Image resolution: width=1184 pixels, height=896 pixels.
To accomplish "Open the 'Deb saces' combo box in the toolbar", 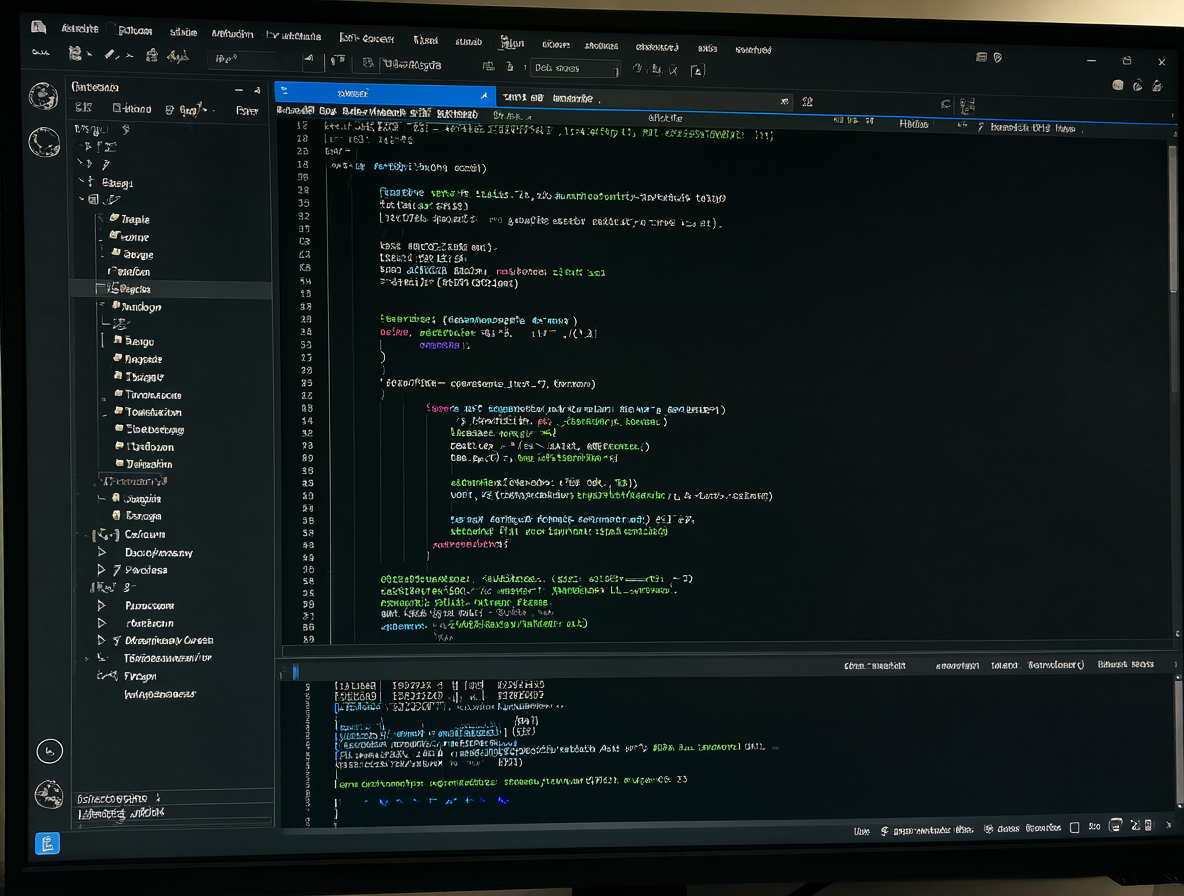I will [x=575, y=68].
